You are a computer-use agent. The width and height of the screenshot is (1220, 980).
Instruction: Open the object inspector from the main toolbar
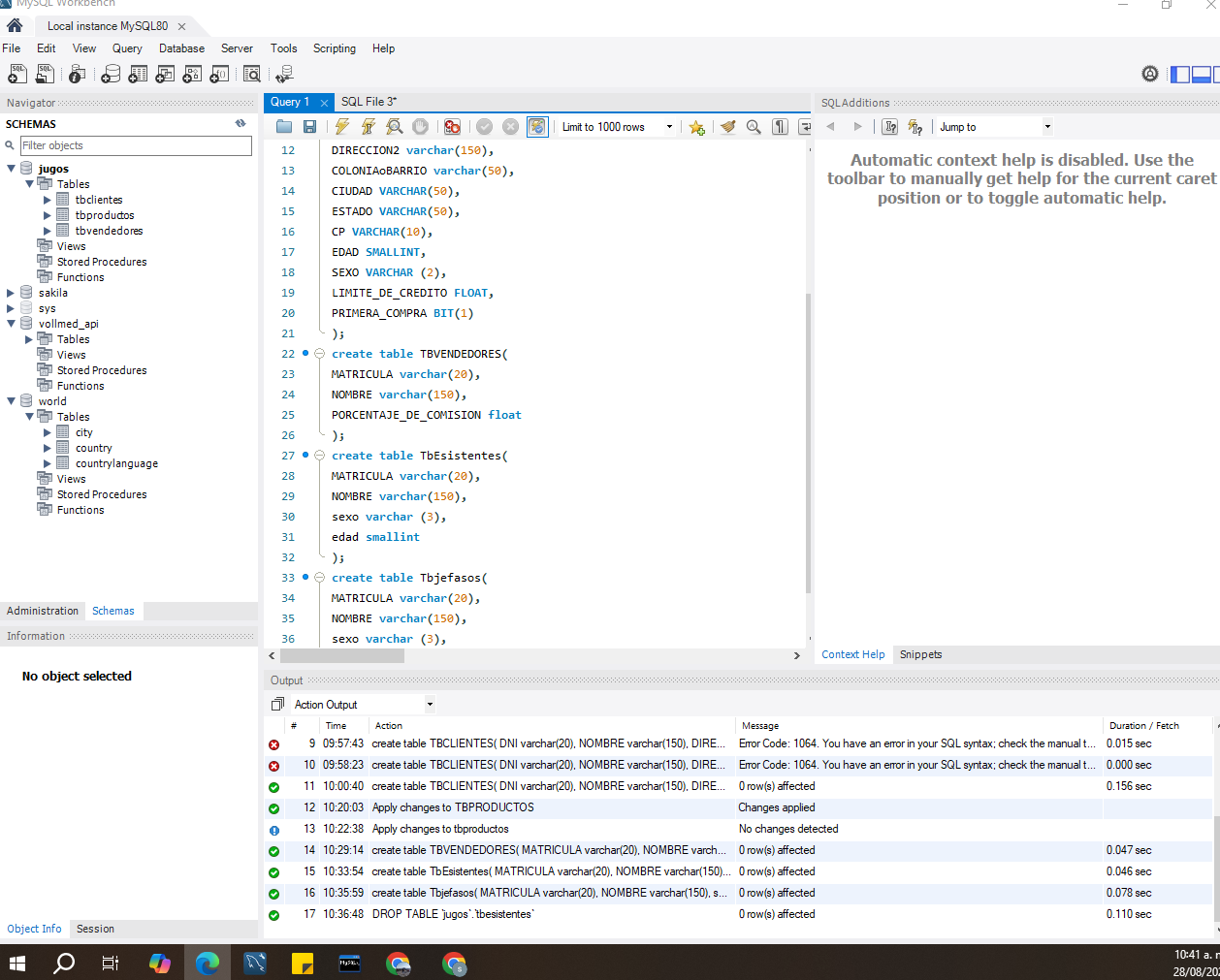[x=78, y=74]
